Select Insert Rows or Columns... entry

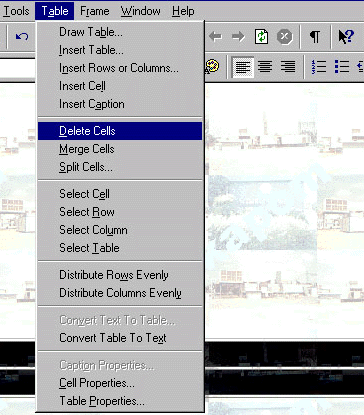pyautogui.click(x=120, y=68)
